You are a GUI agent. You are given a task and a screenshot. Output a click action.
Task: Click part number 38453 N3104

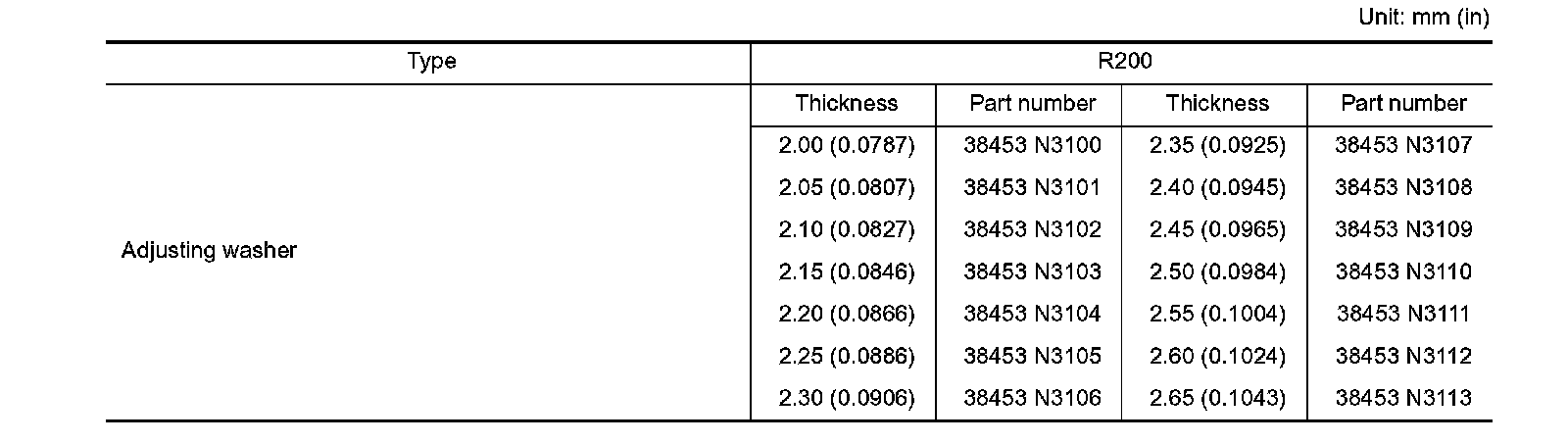[1032, 315]
